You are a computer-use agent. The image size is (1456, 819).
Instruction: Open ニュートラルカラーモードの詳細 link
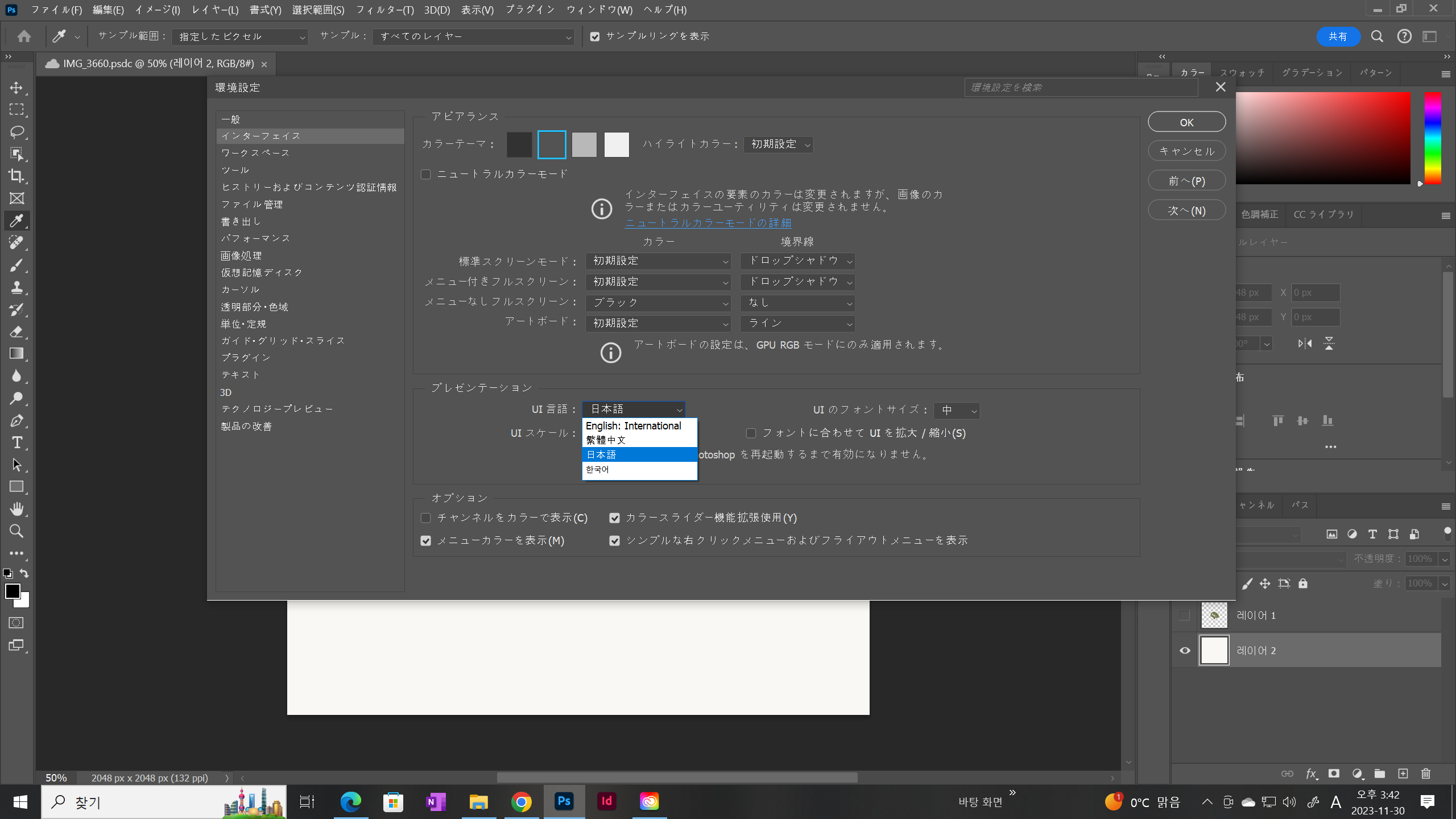point(708,223)
